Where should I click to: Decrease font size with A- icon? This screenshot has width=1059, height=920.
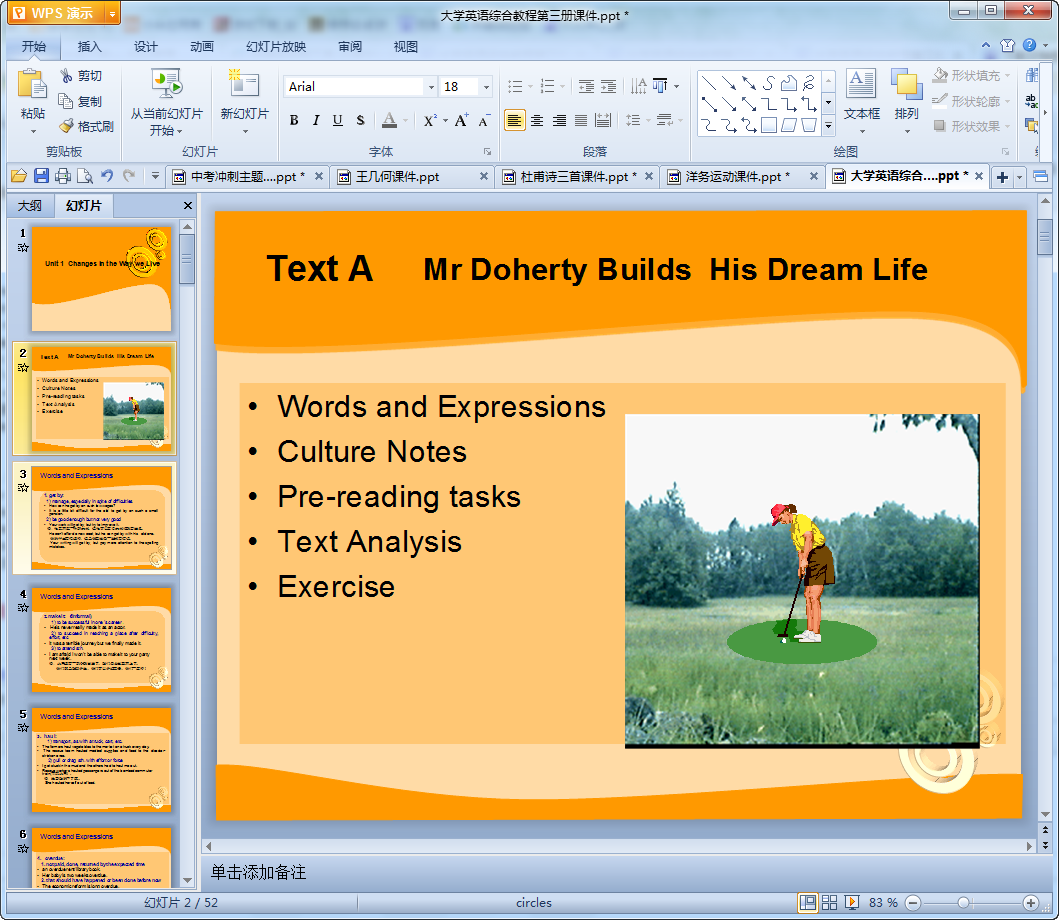tap(484, 120)
